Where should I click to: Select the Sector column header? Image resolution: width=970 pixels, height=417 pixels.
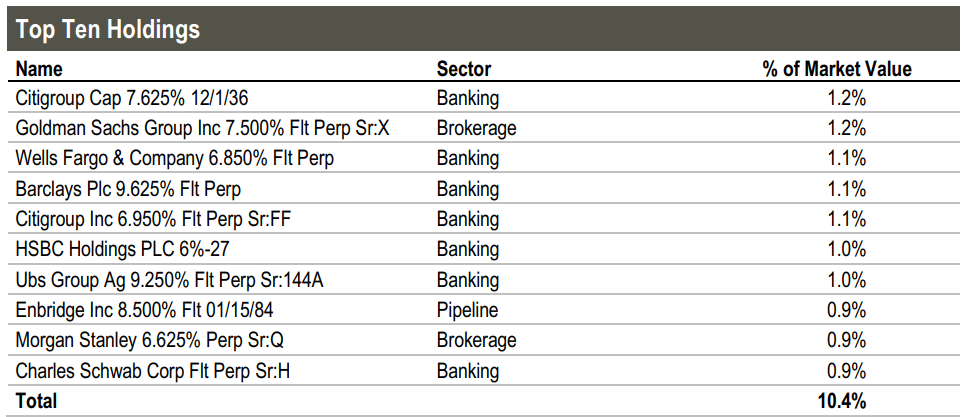click(463, 69)
